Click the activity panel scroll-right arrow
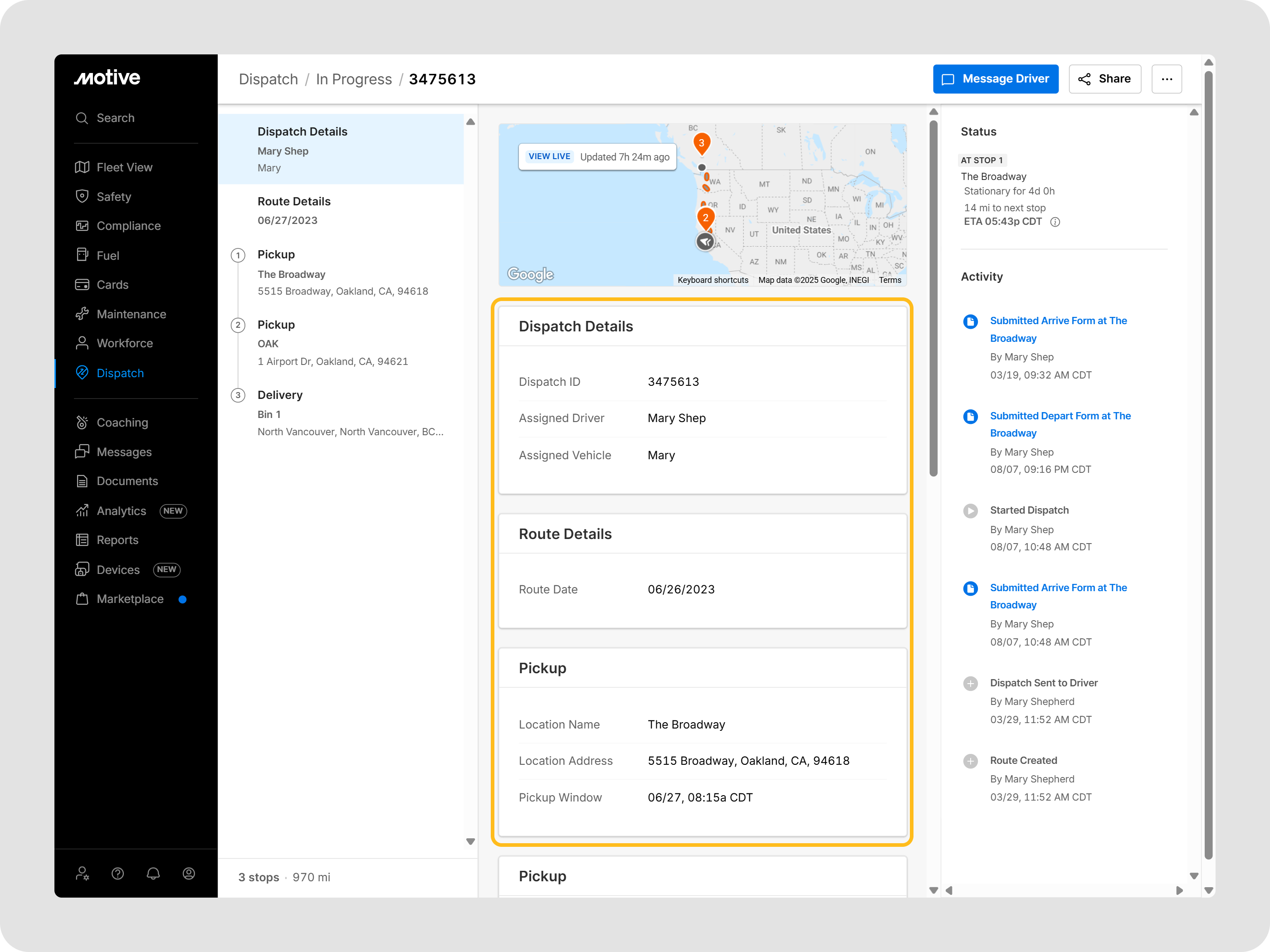 [1179, 891]
